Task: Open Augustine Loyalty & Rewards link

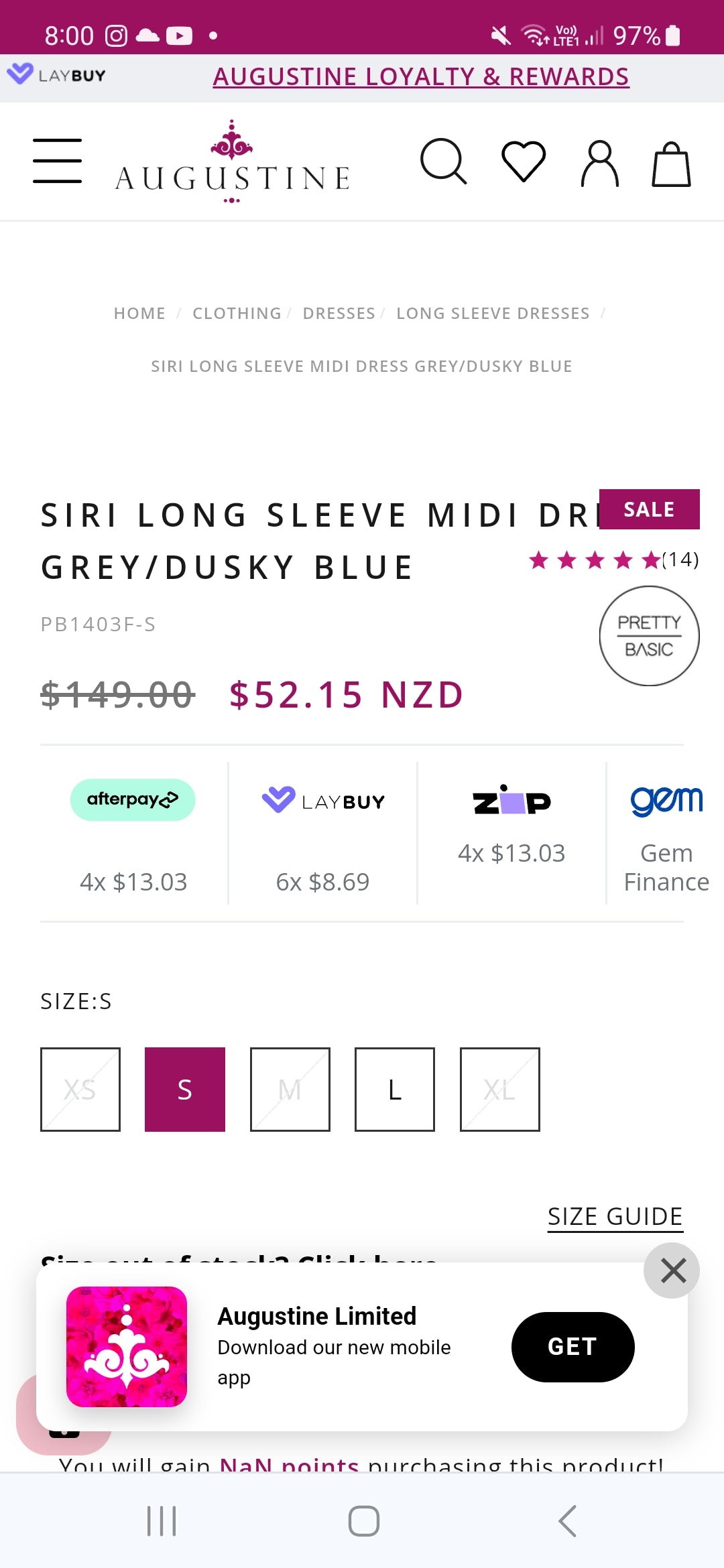Action: coord(421,77)
